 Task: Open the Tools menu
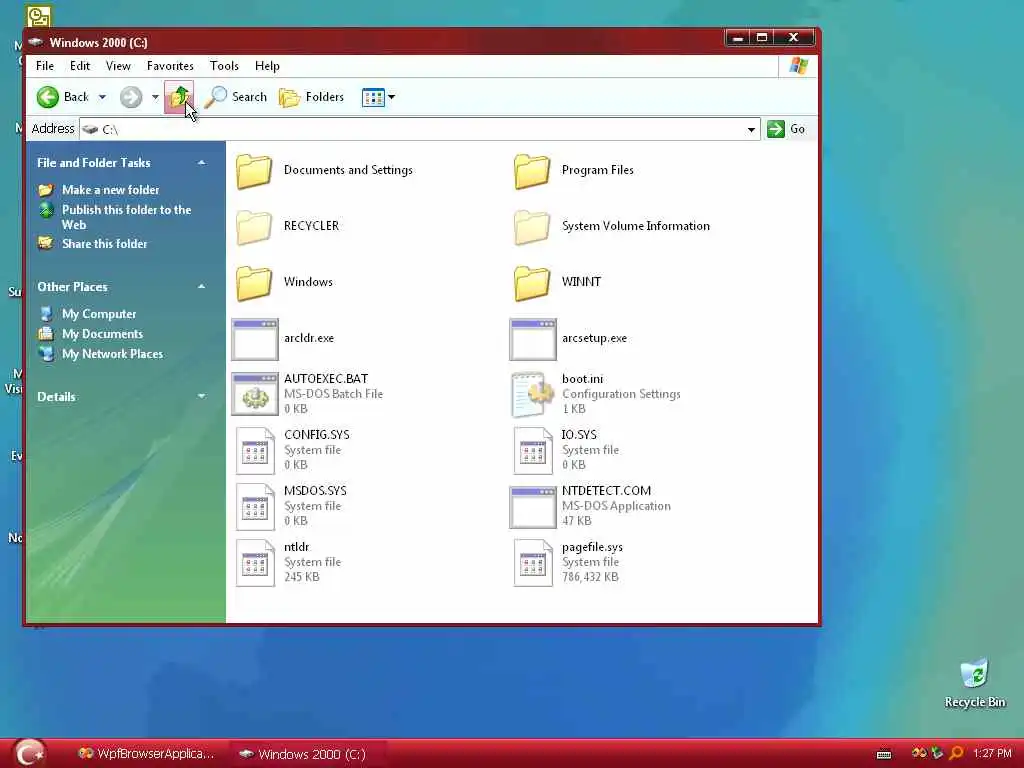[224, 66]
